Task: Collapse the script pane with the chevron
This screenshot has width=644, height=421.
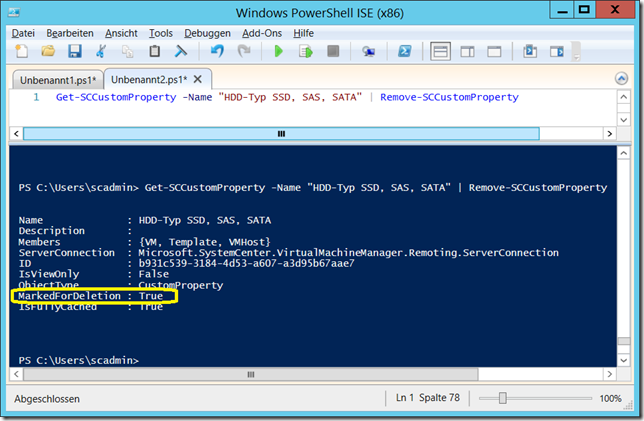Action: pyautogui.click(x=621, y=78)
